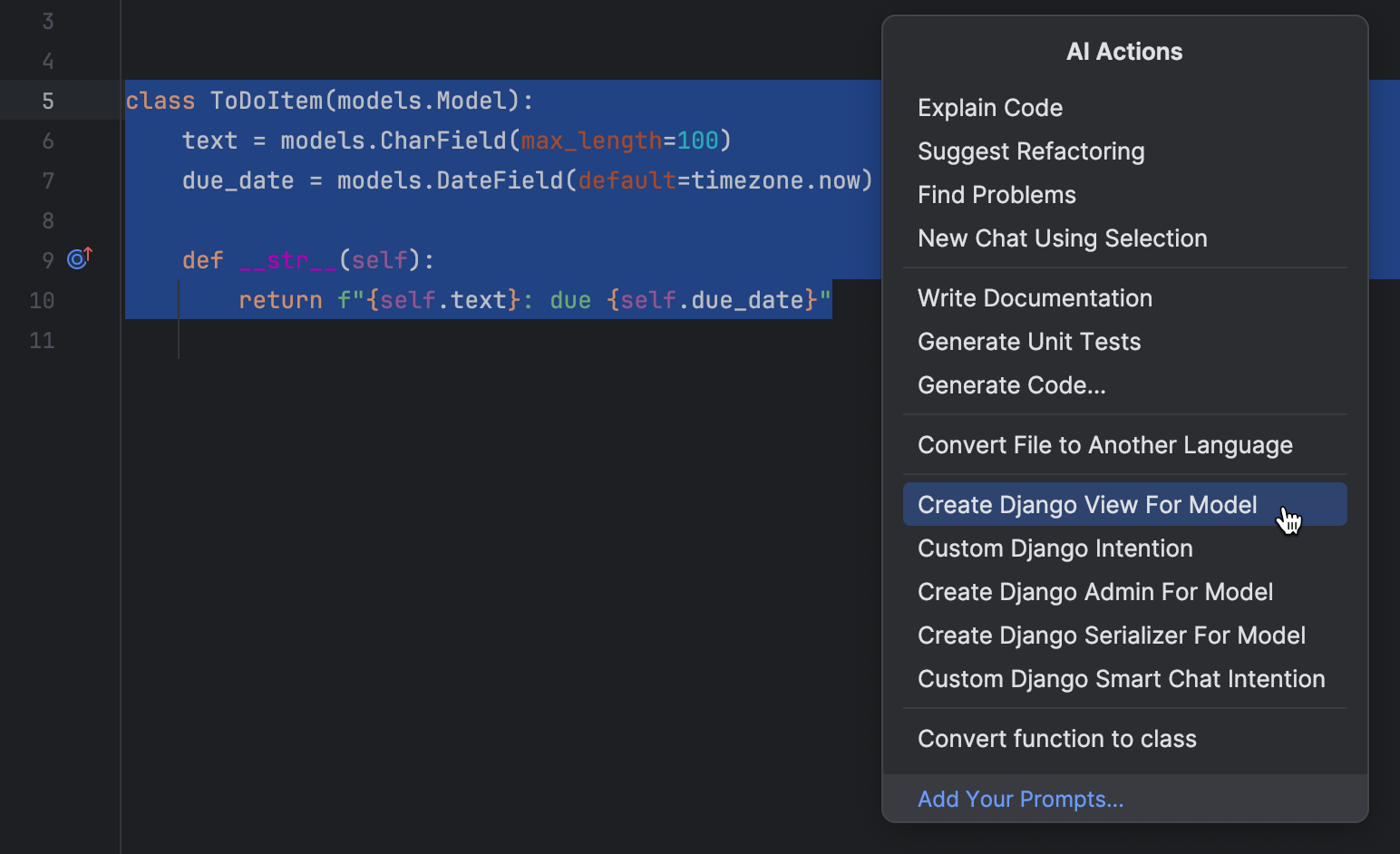Click line number 5 in the gutter

tap(47, 101)
